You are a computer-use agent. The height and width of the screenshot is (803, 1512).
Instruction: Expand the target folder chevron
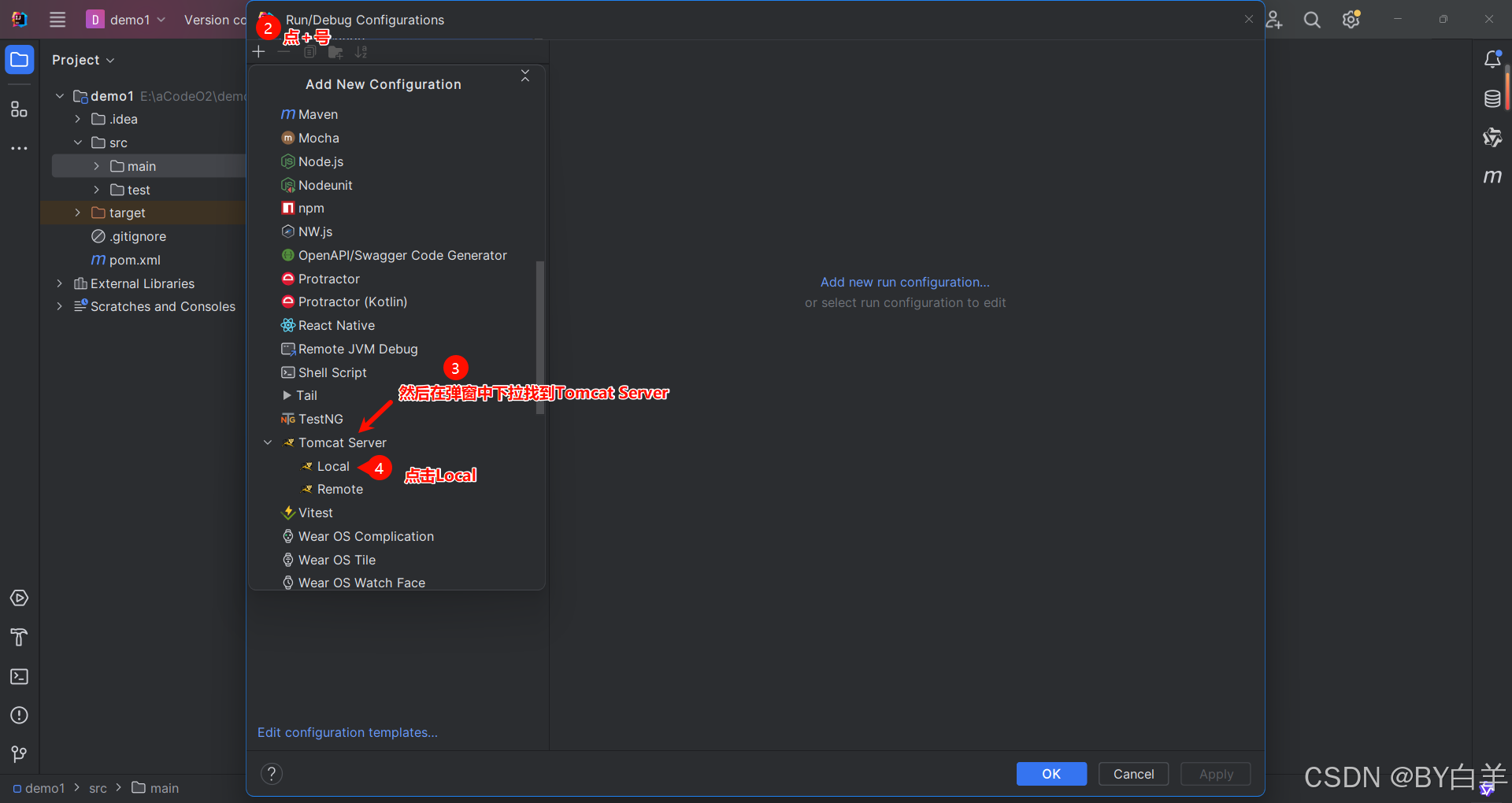[78, 213]
